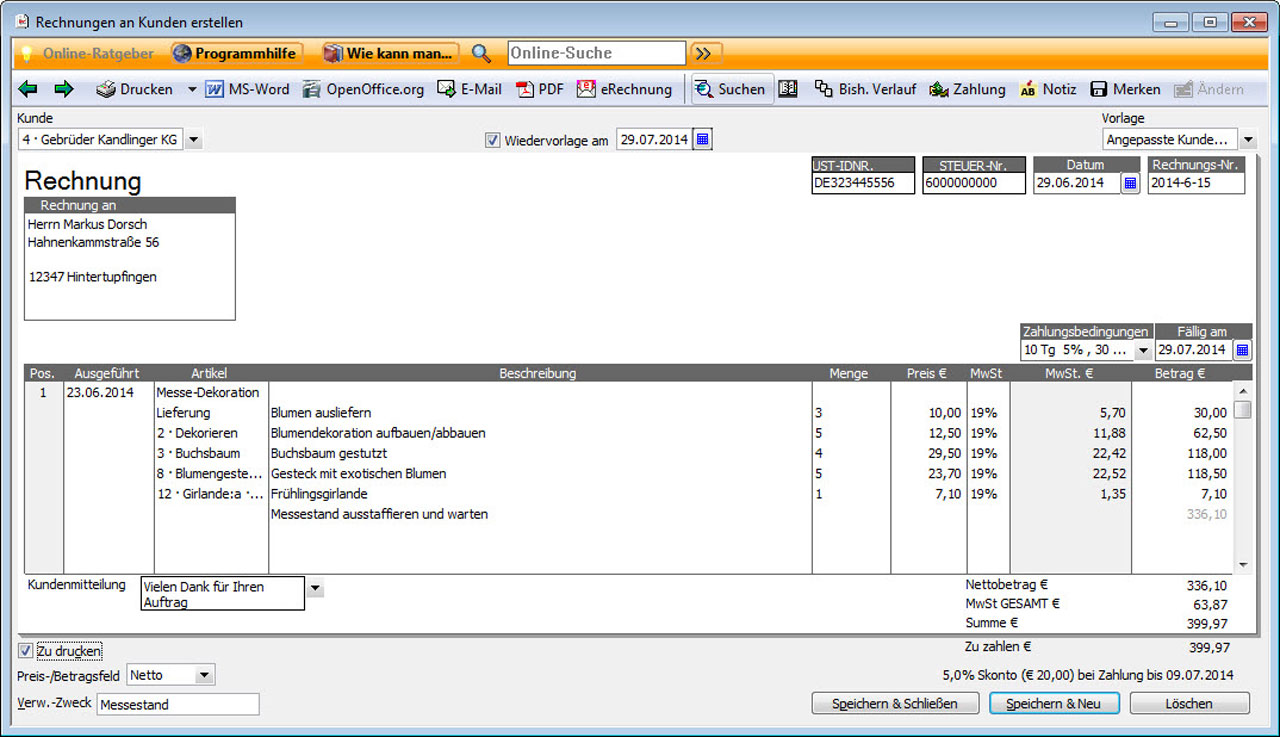1280x737 pixels.
Task: Click the 'Rechnung an' address box
Action: pyautogui.click(x=130, y=266)
